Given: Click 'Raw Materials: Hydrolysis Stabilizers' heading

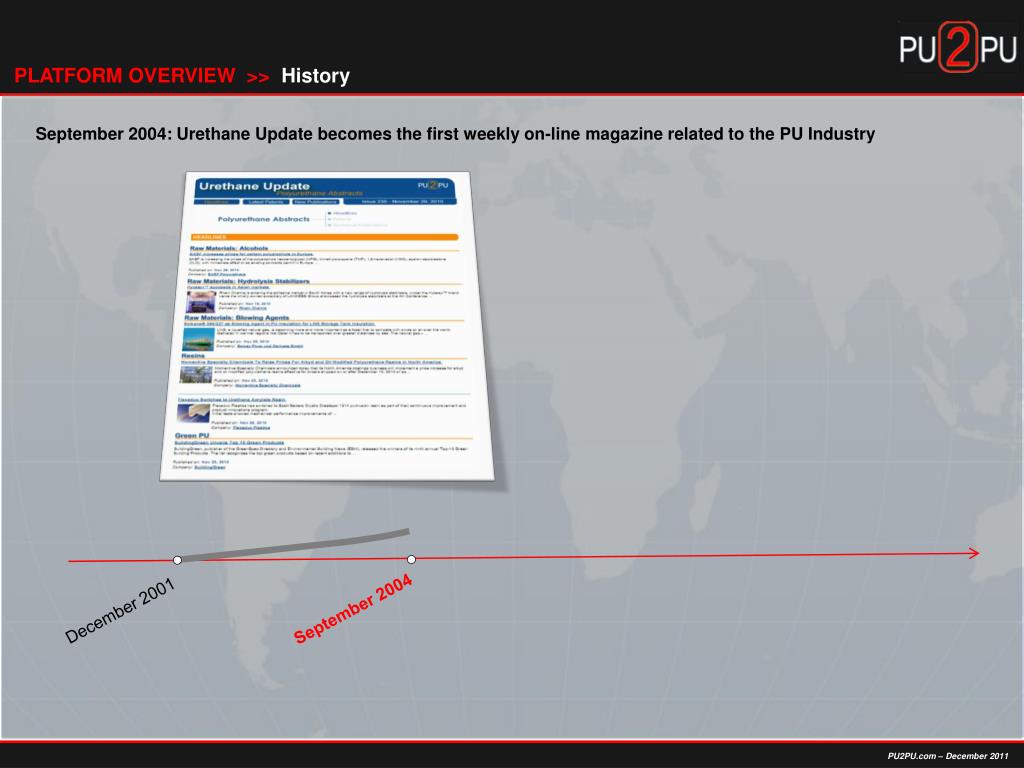Looking at the screenshot, I should pos(248,281).
